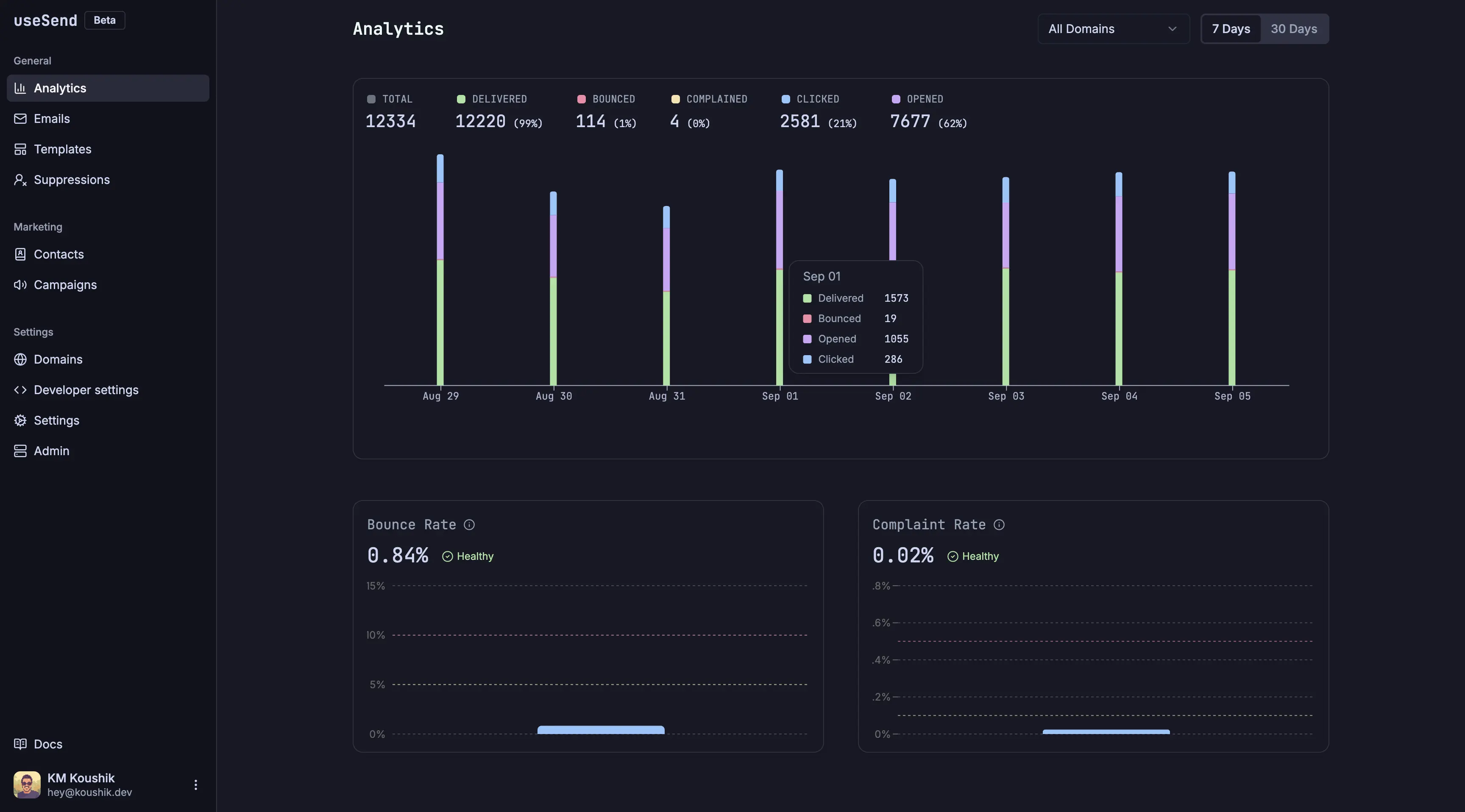1465x812 pixels.
Task: Open Developer settings via the code icon
Action: point(20,389)
